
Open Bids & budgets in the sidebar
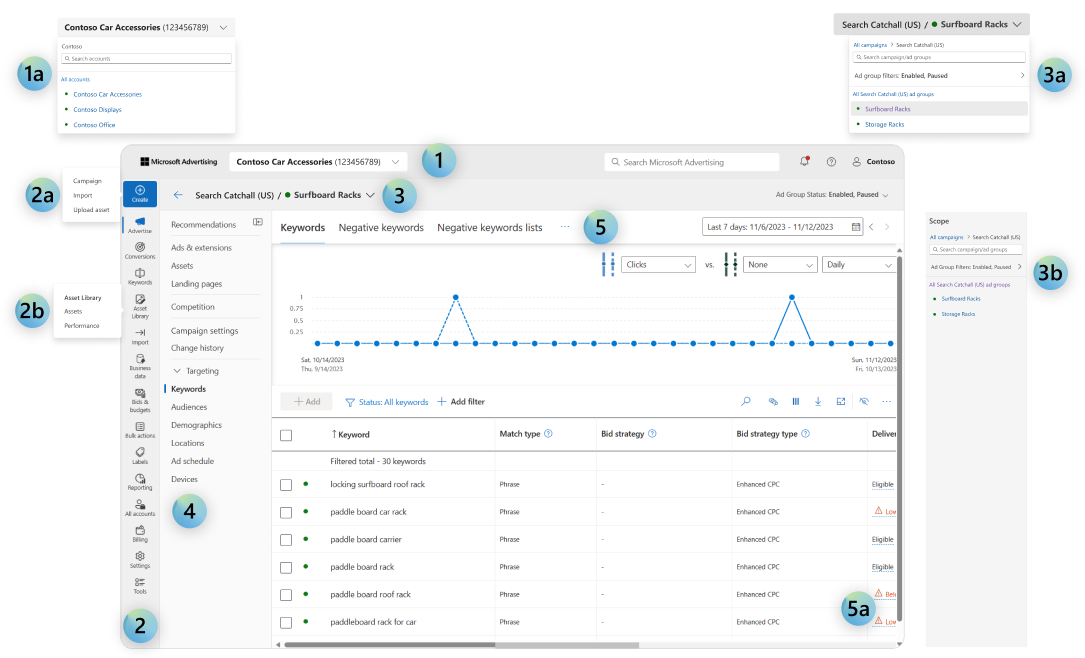point(140,401)
